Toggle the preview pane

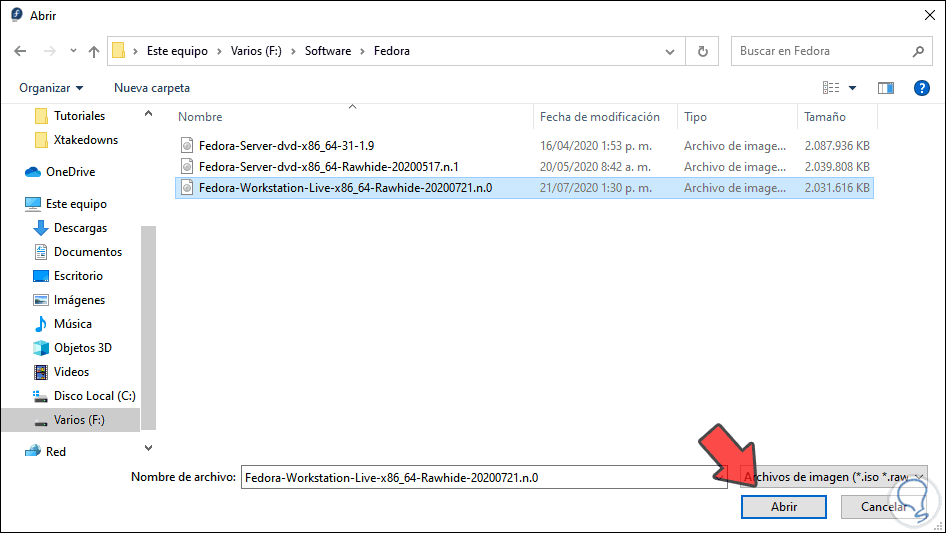(886, 88)
